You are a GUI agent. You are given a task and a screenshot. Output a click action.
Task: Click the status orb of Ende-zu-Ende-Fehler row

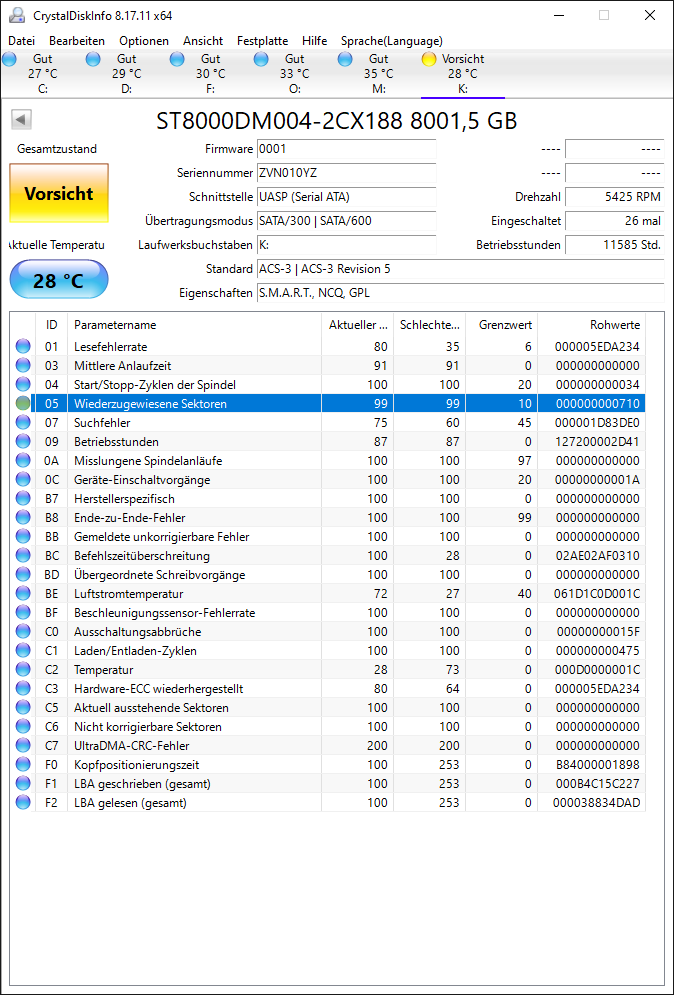[23, 517]
